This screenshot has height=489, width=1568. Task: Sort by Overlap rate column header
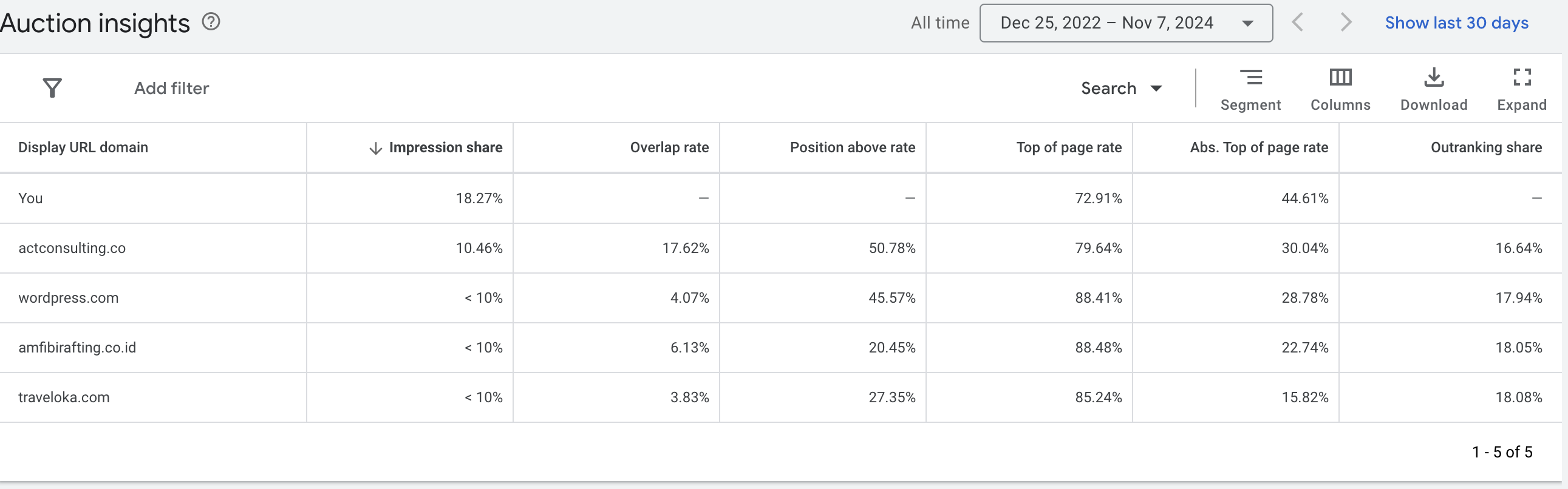click(669, 148)
